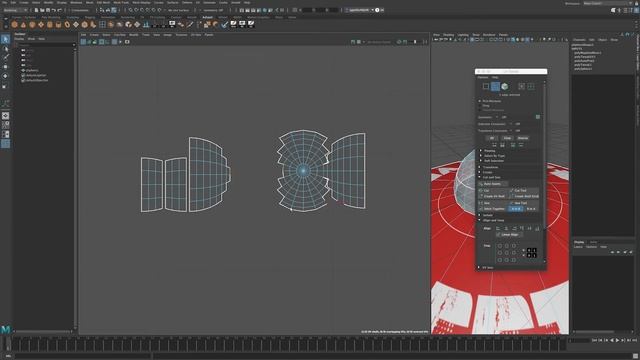Click first icon in UV Editor toolbar
Screen dimensions: 640x360
[83, 42]
